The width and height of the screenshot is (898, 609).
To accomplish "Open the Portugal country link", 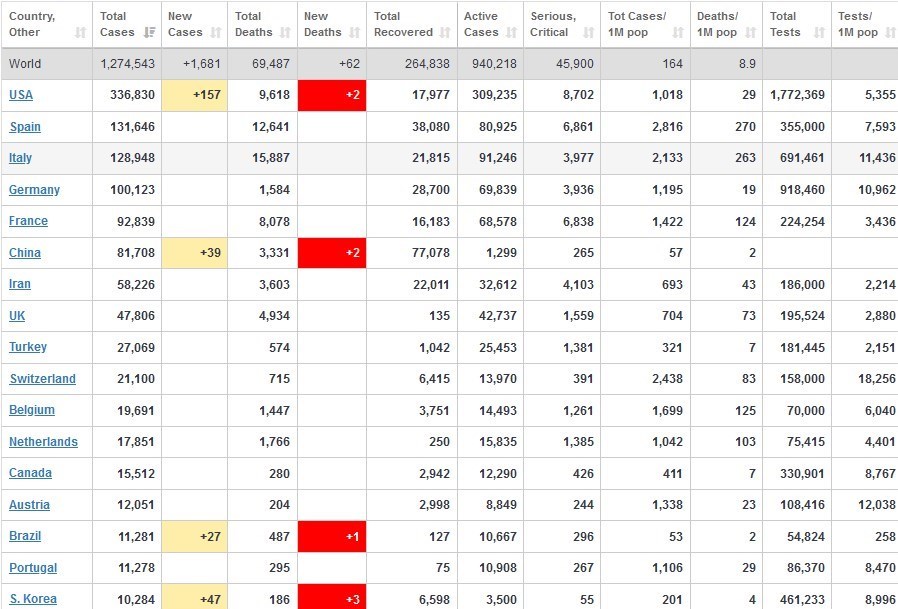I will click(33, 568).
